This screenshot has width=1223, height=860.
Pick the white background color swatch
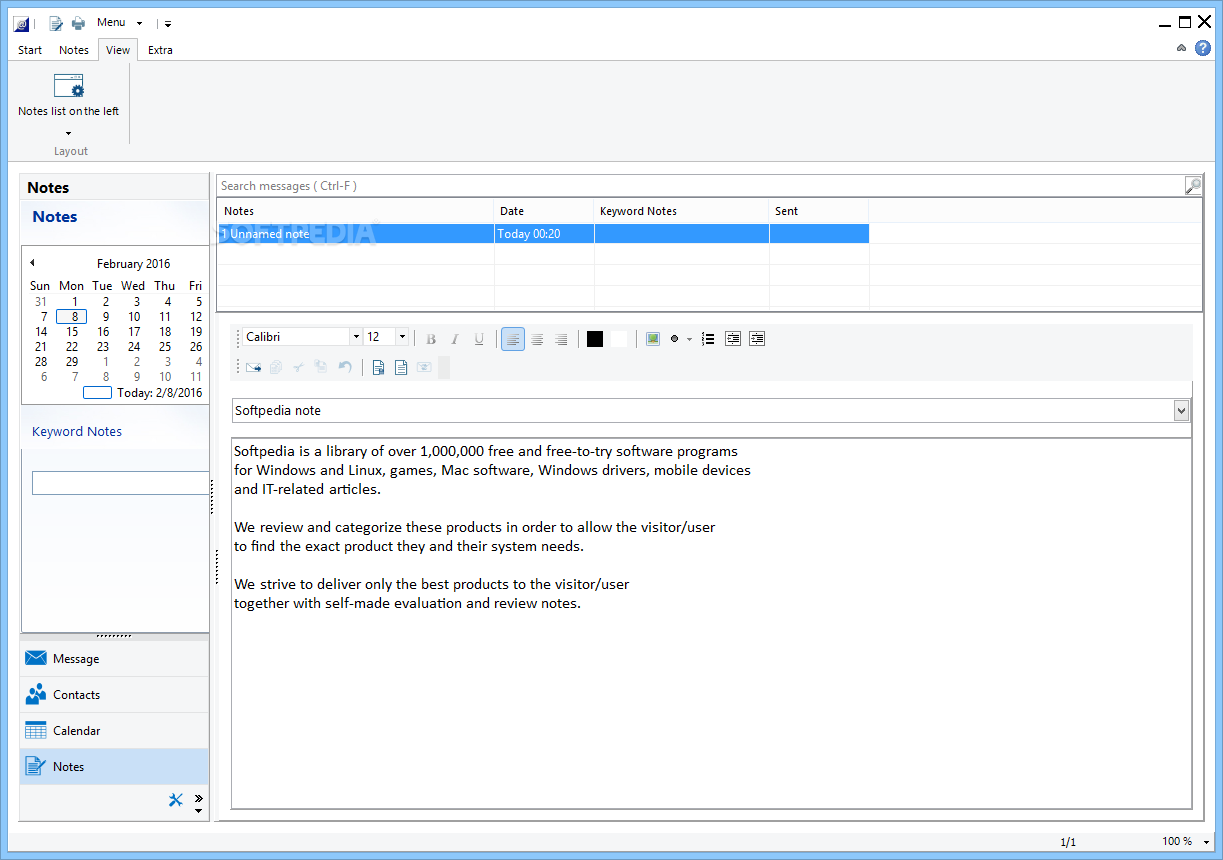pos(619,339)
